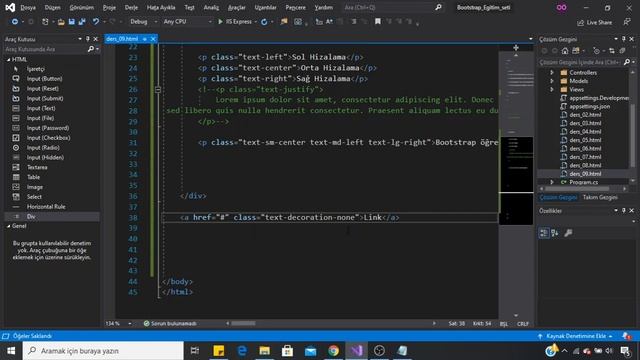The width and height of the screenshot is (640, 360).
Task: Open appsettings.json in Çözüm Gezgini
Action: coord(589,106)
